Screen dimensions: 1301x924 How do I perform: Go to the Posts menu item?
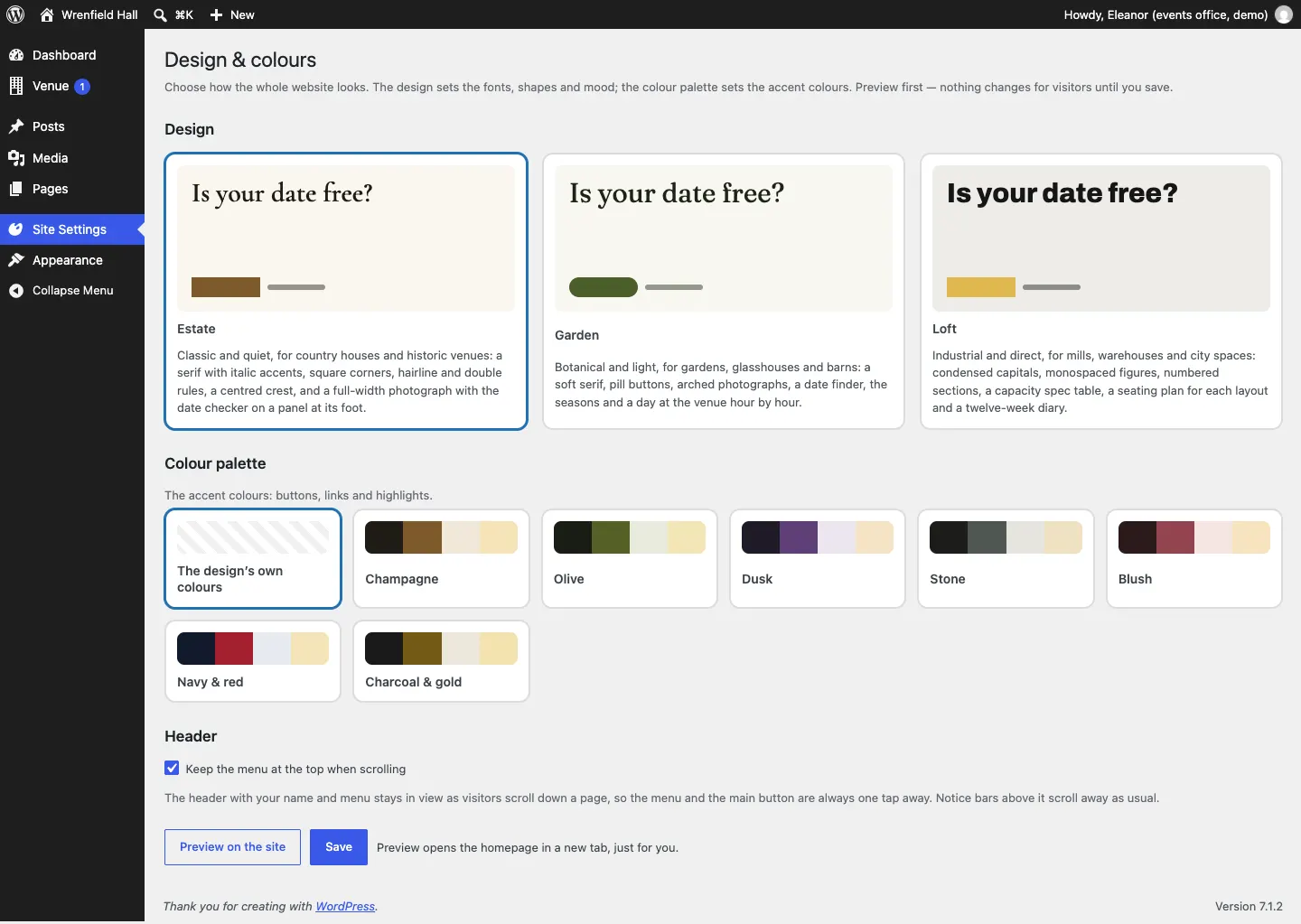pos(72,126)
